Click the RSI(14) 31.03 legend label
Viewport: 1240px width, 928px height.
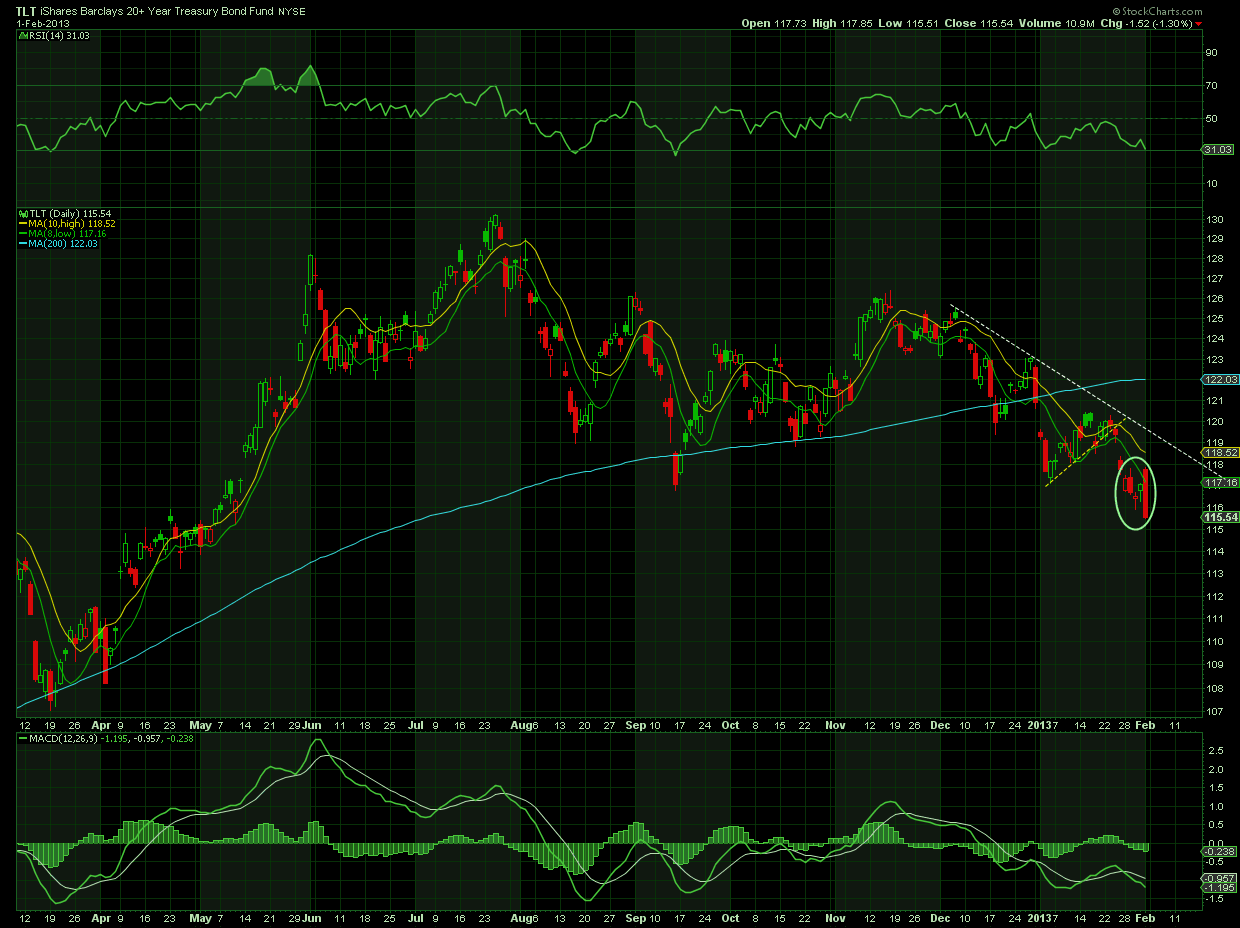pyautogui.click(x=59, y=36)
